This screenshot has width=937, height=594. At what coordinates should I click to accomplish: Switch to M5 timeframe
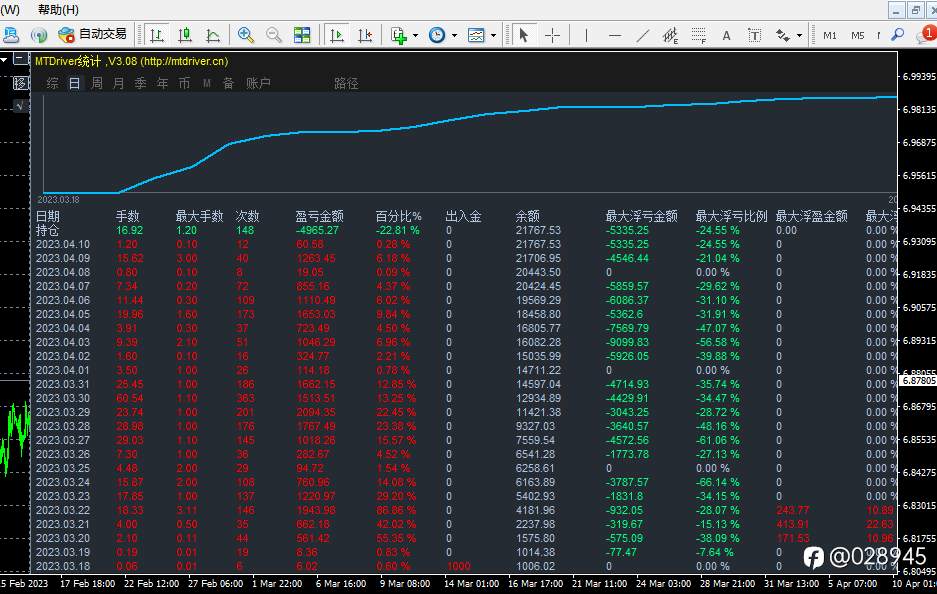pos(858,35)
